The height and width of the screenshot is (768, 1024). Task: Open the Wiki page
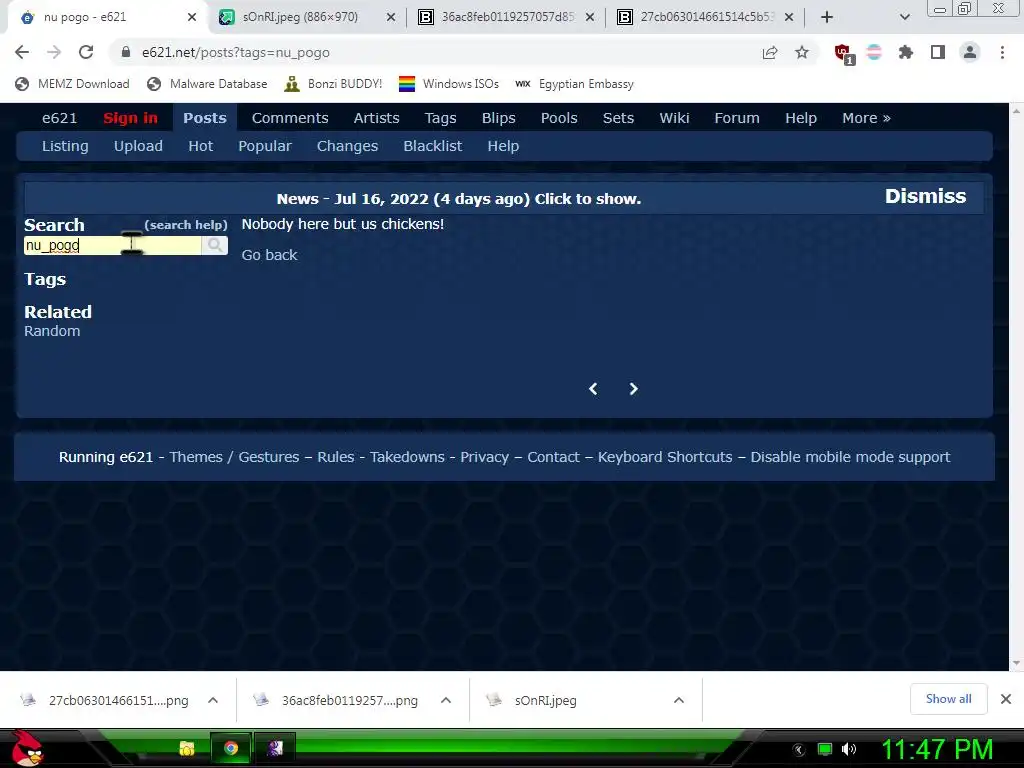pyautogui.click(x=674, y=118)
